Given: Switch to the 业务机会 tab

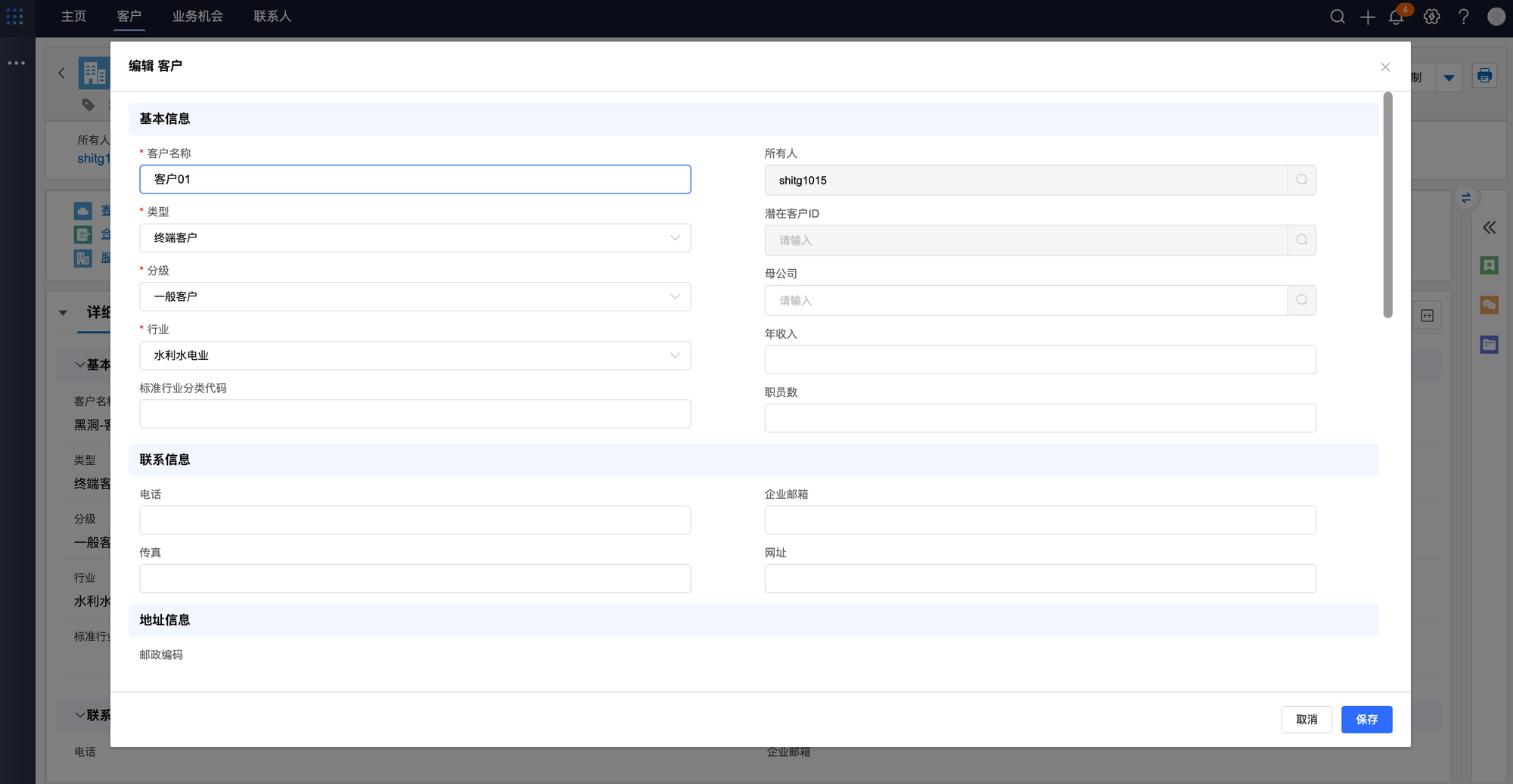Looking at the screenshot, I should click(197, 17).
